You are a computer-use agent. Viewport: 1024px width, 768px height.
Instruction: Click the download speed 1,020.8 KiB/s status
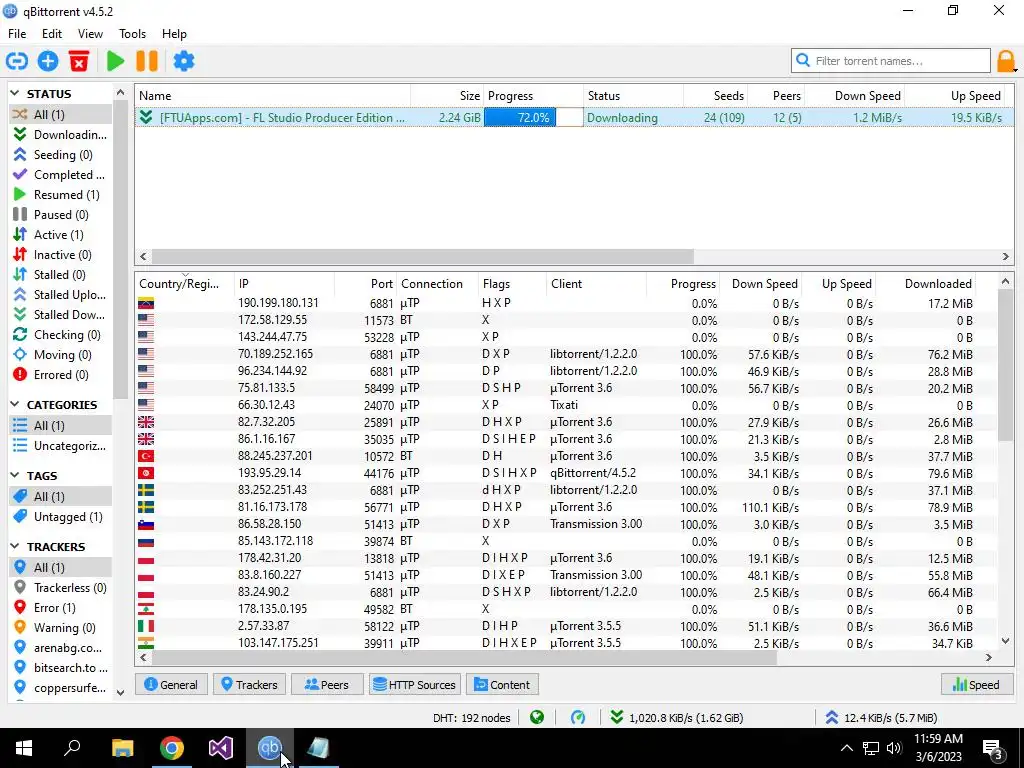click(677, 718)
